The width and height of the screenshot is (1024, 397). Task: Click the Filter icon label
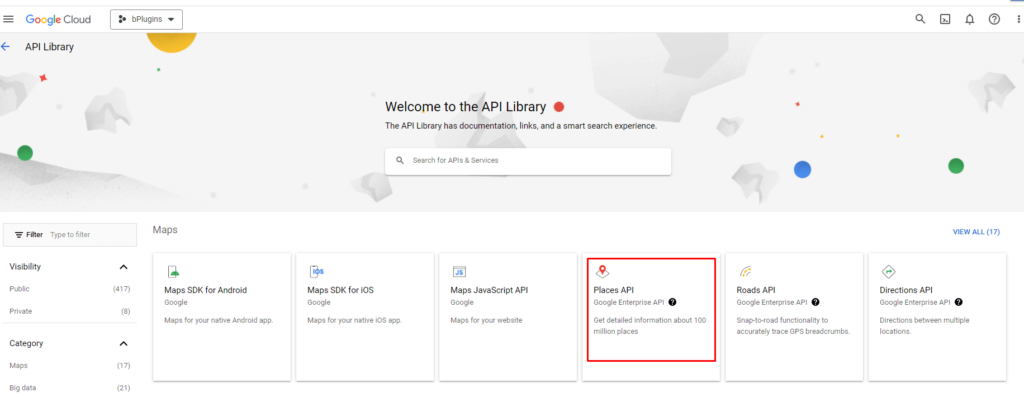point(29,234)
